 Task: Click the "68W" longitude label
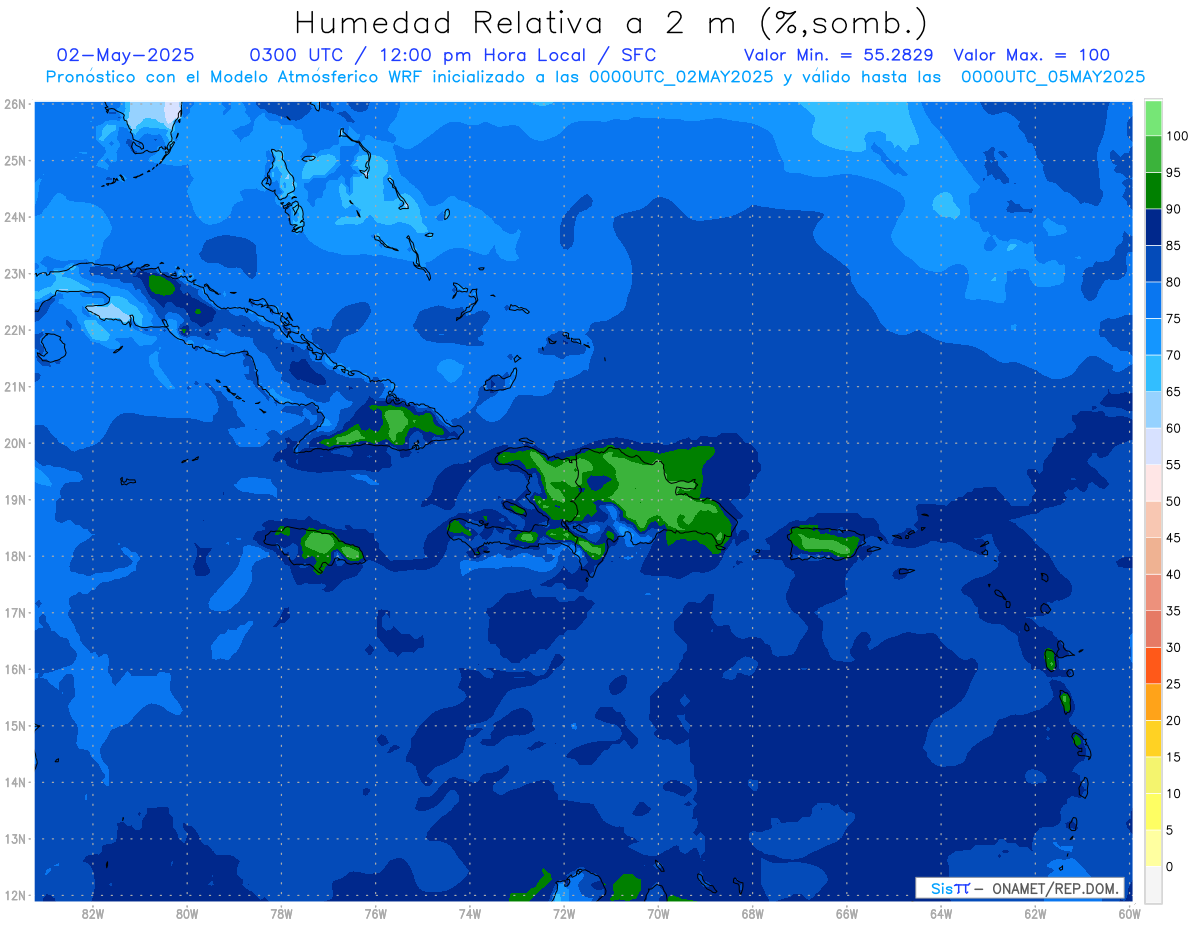point(753,914)
